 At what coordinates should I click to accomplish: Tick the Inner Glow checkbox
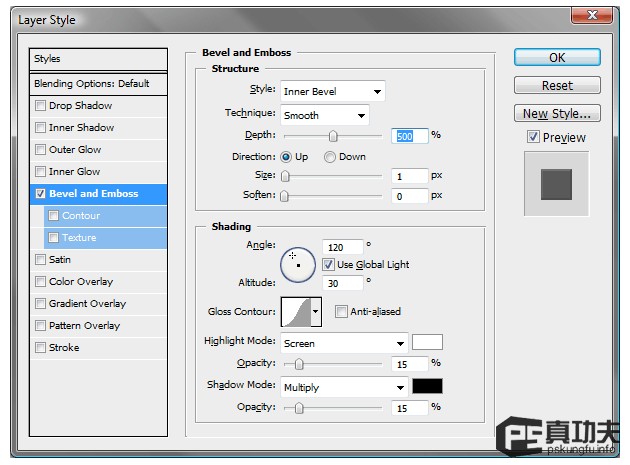[40, 172]
